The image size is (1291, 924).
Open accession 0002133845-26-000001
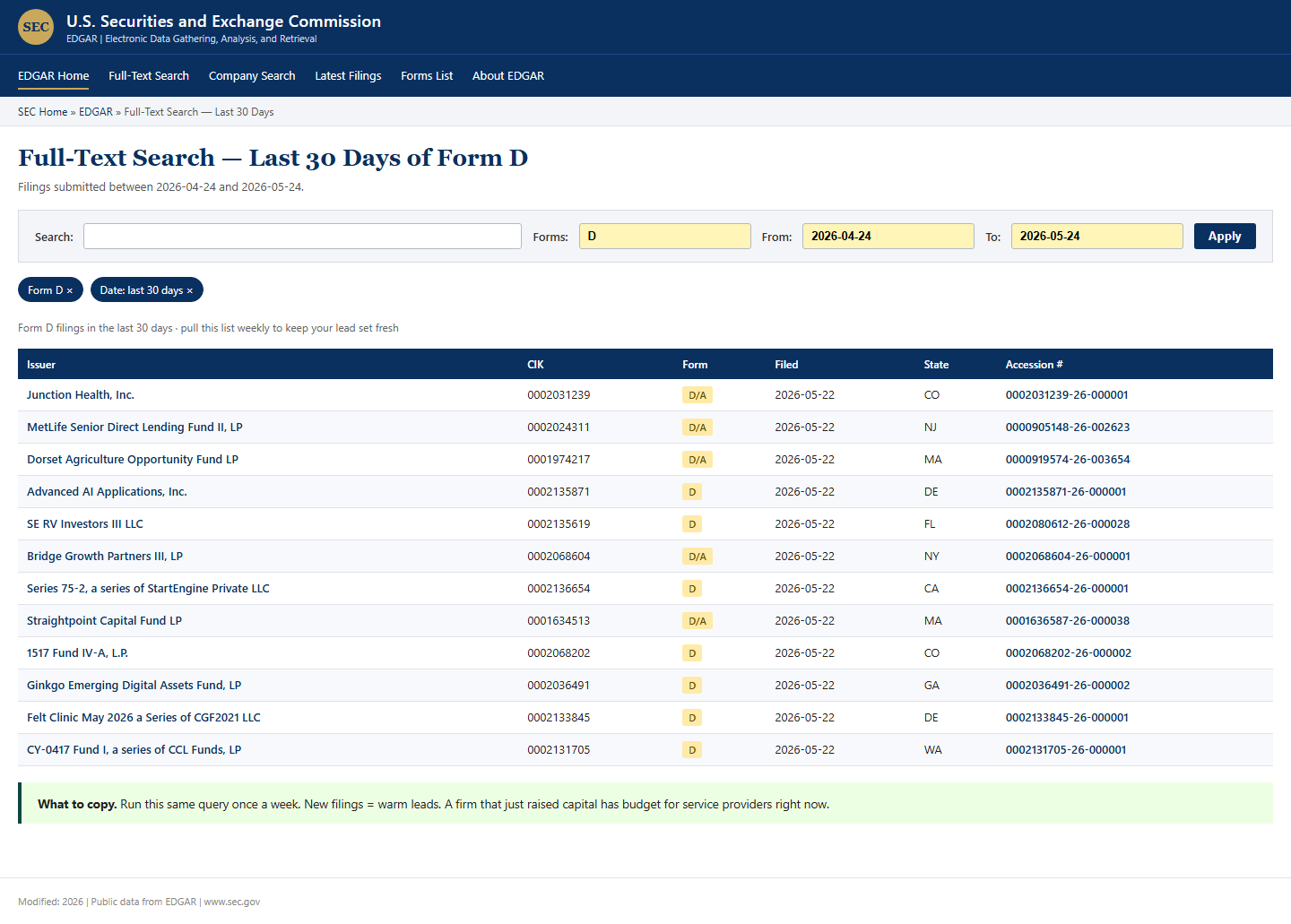(1067, 718)
